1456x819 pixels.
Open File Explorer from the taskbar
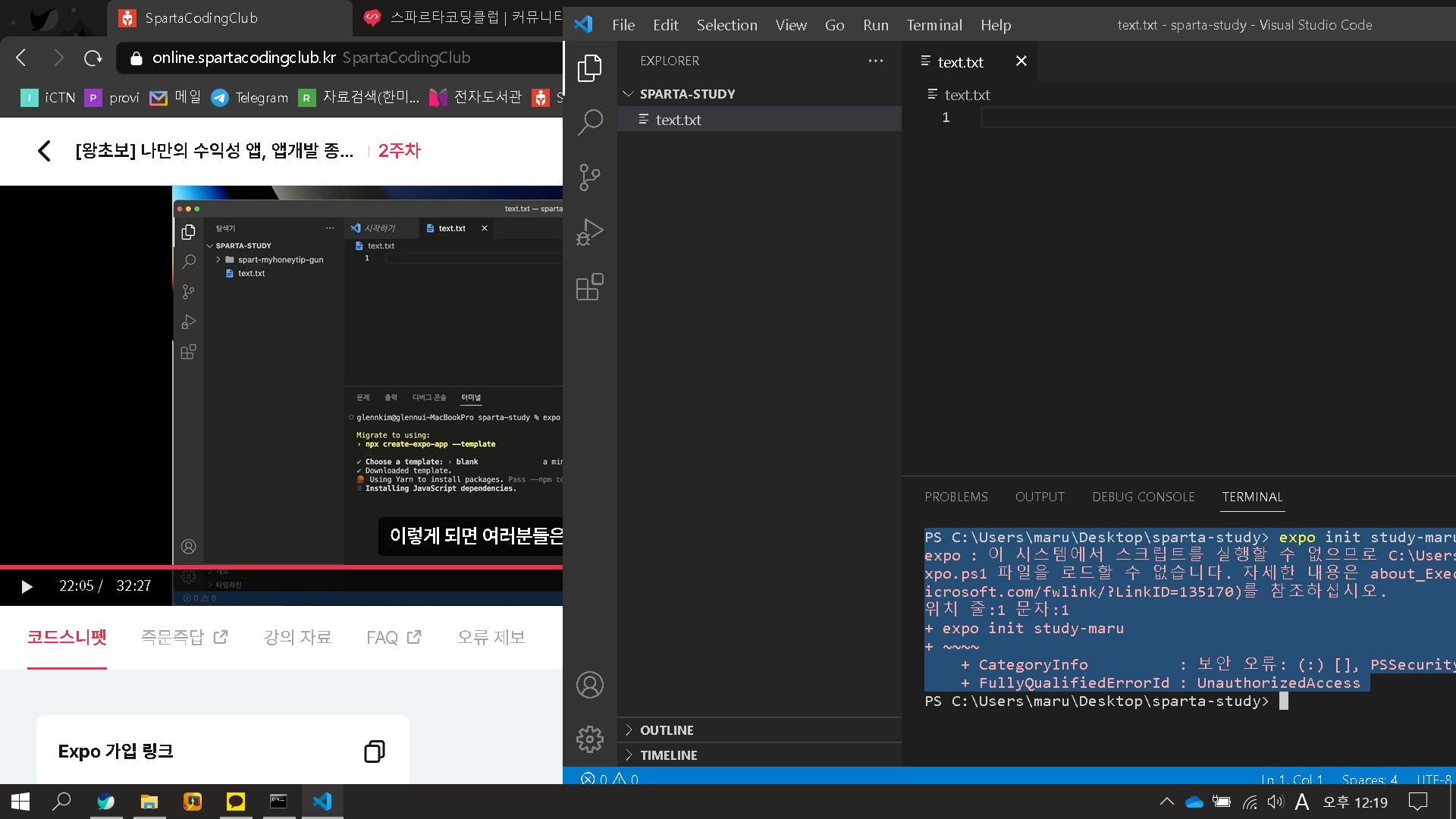pyautogui.click(x=149, y=802)
